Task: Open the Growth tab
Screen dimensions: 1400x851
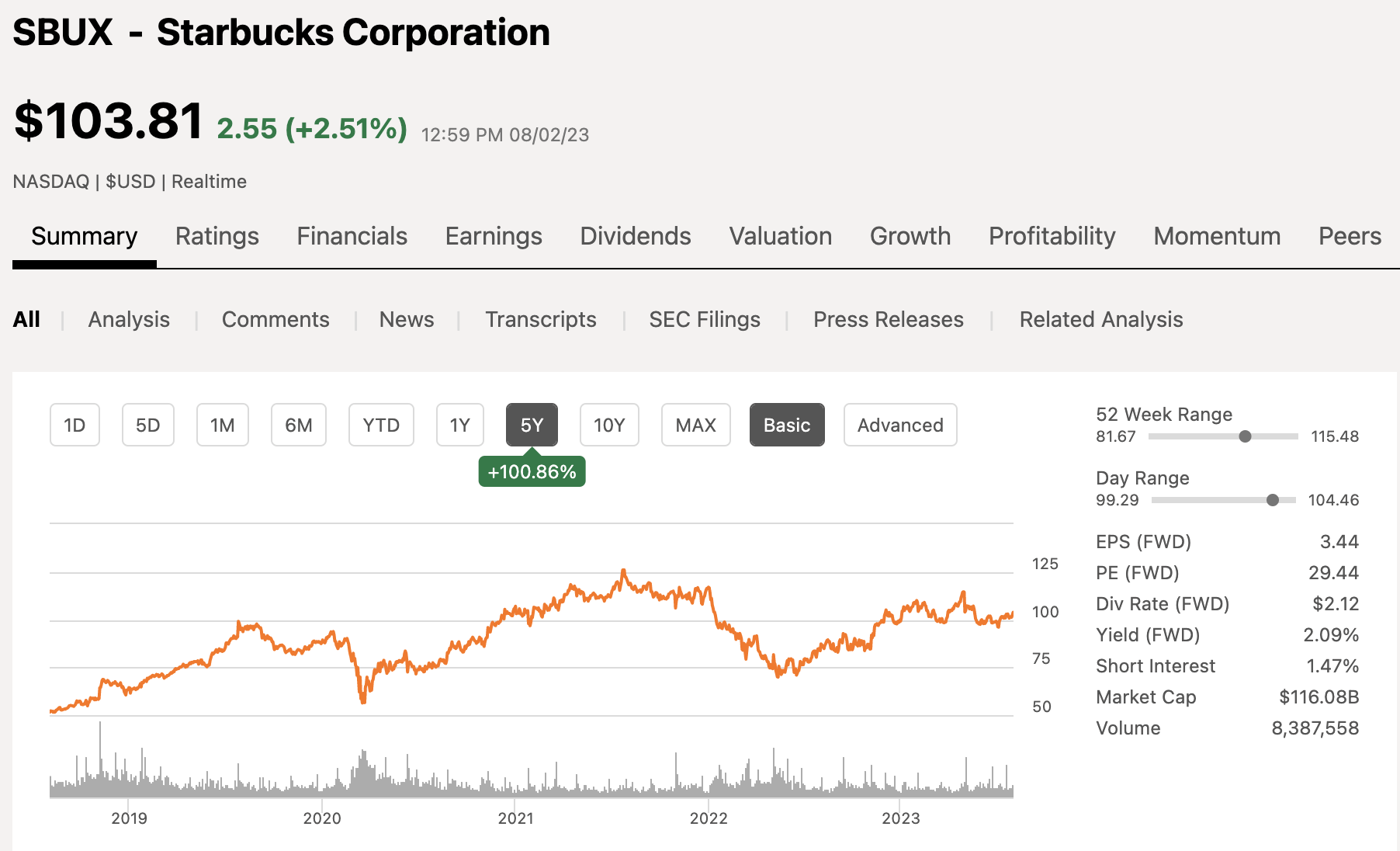Action: [910, 236]
